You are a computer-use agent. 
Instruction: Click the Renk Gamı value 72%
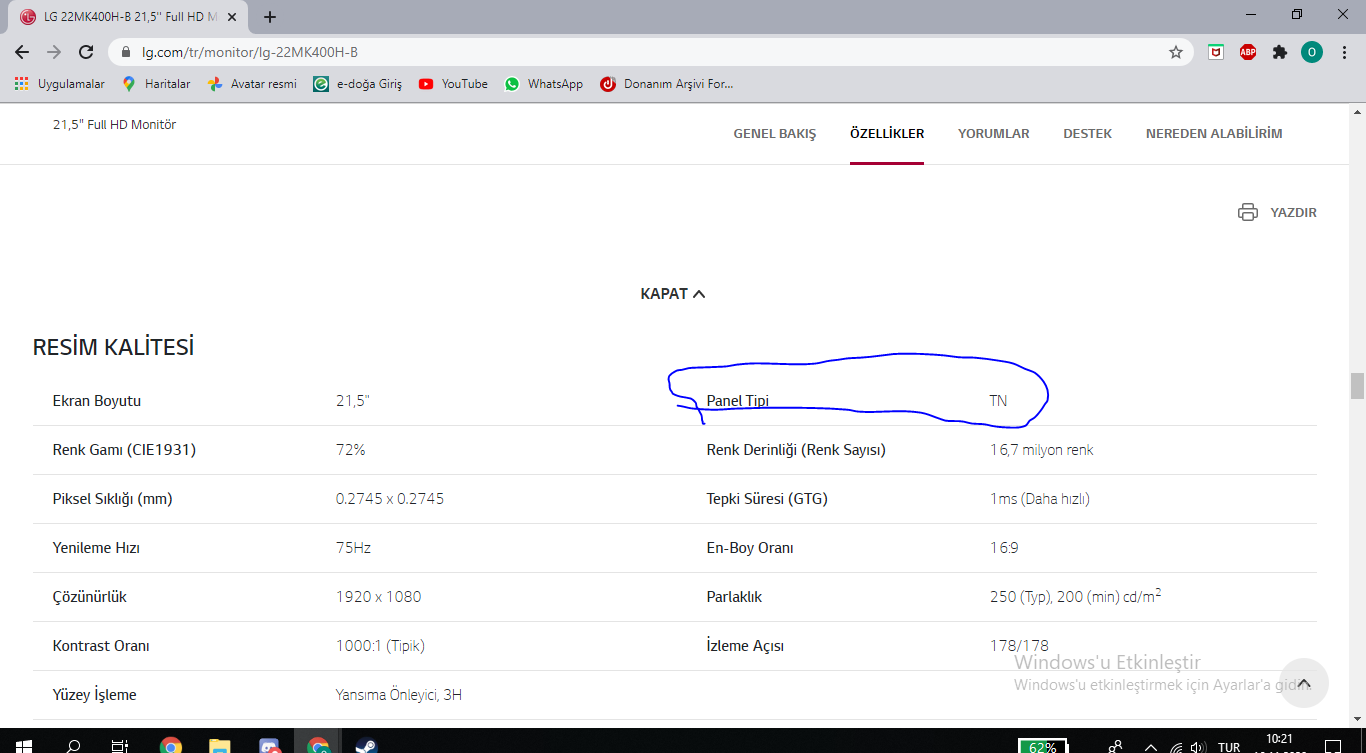[x=351, y=450]
